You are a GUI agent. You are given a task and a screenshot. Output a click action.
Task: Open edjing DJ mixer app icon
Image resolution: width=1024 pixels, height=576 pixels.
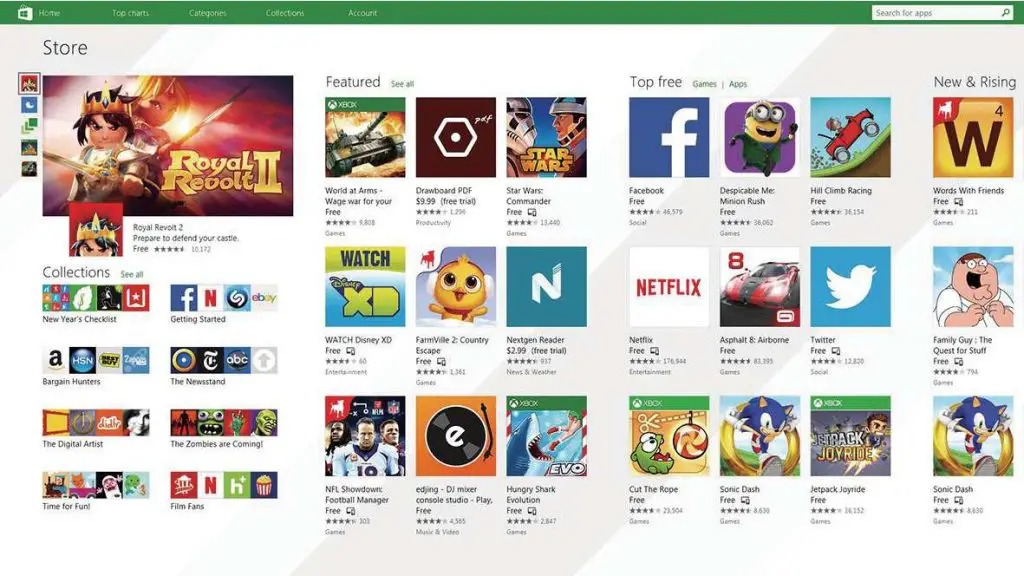455,436
